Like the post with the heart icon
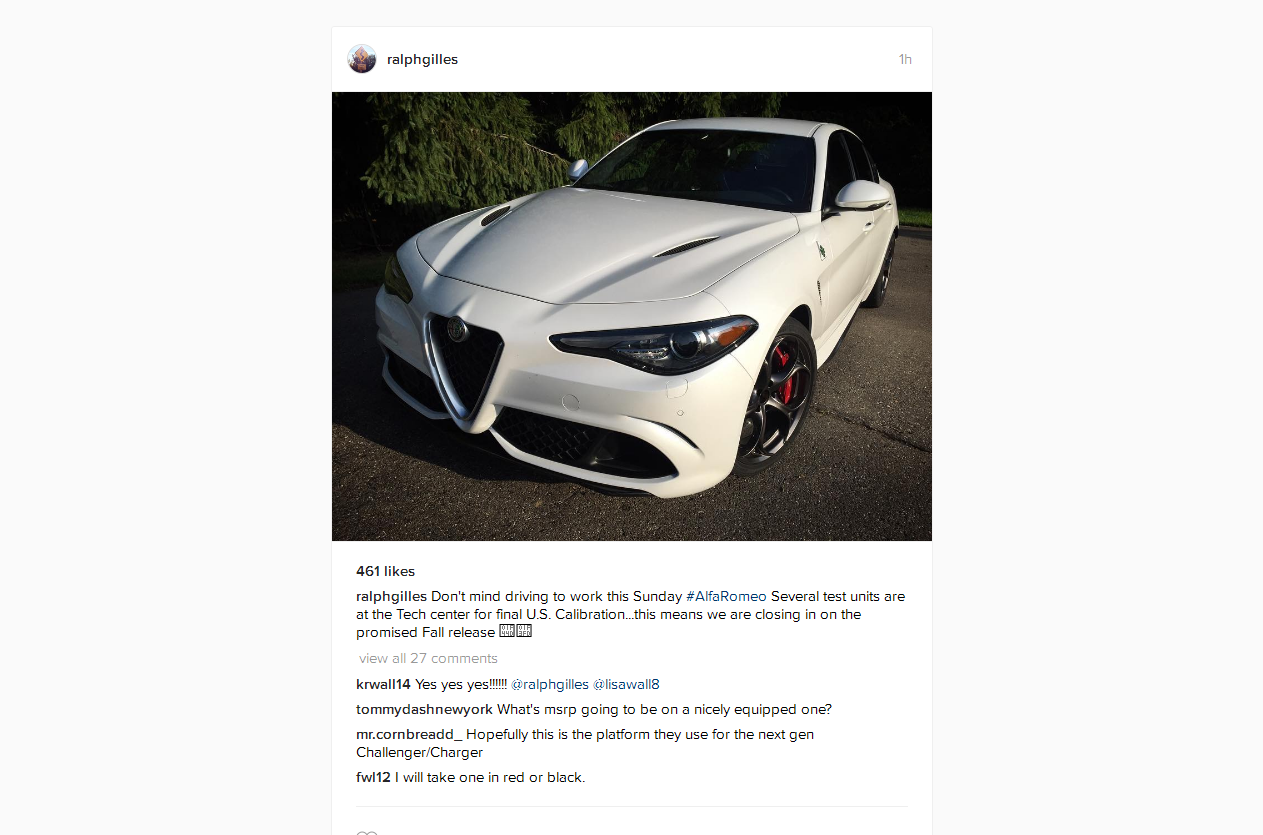Screen dimensions: 1263x835 tap(367, 832)
